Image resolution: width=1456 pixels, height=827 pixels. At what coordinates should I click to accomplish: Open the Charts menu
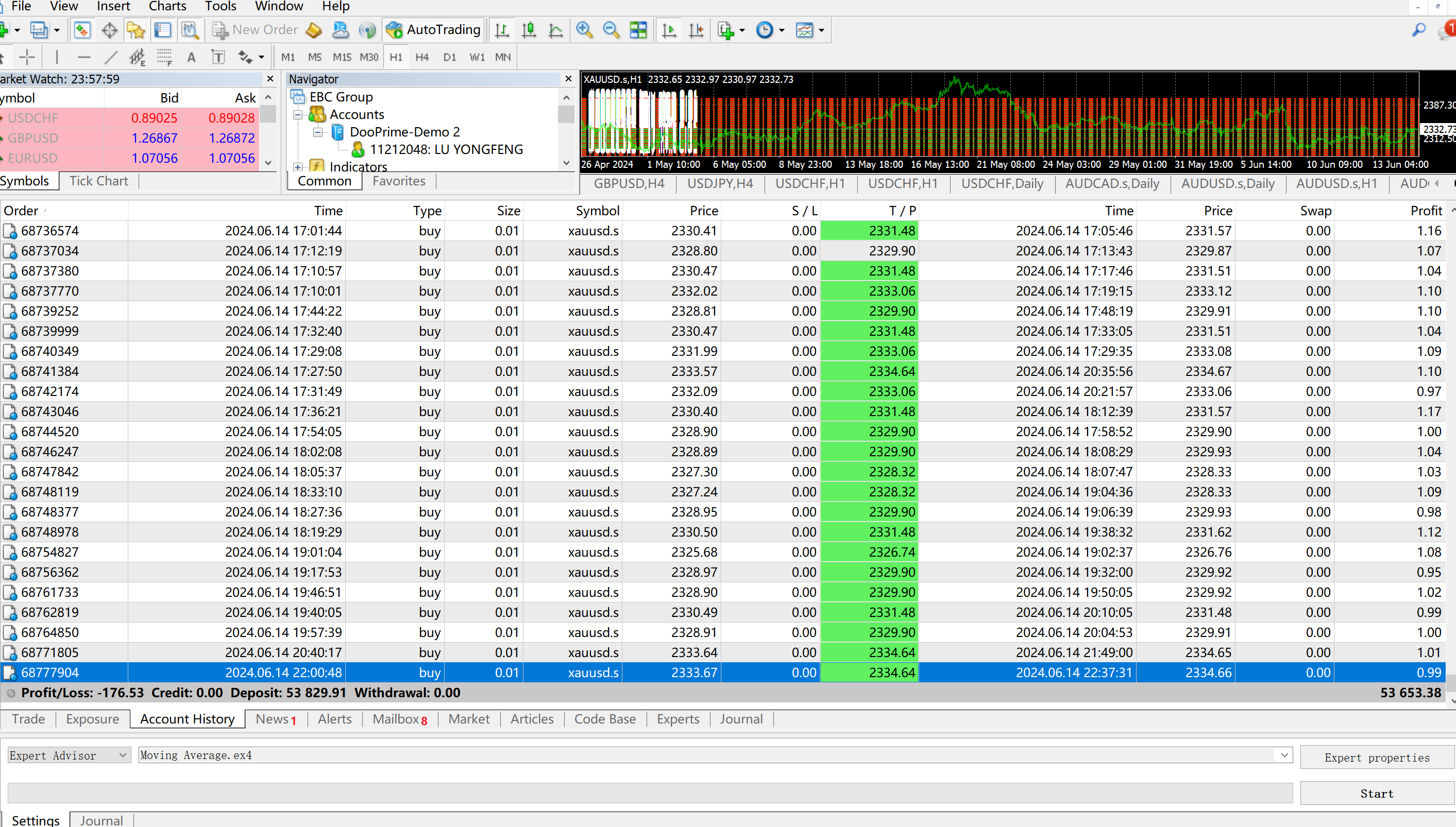(167, 6)
